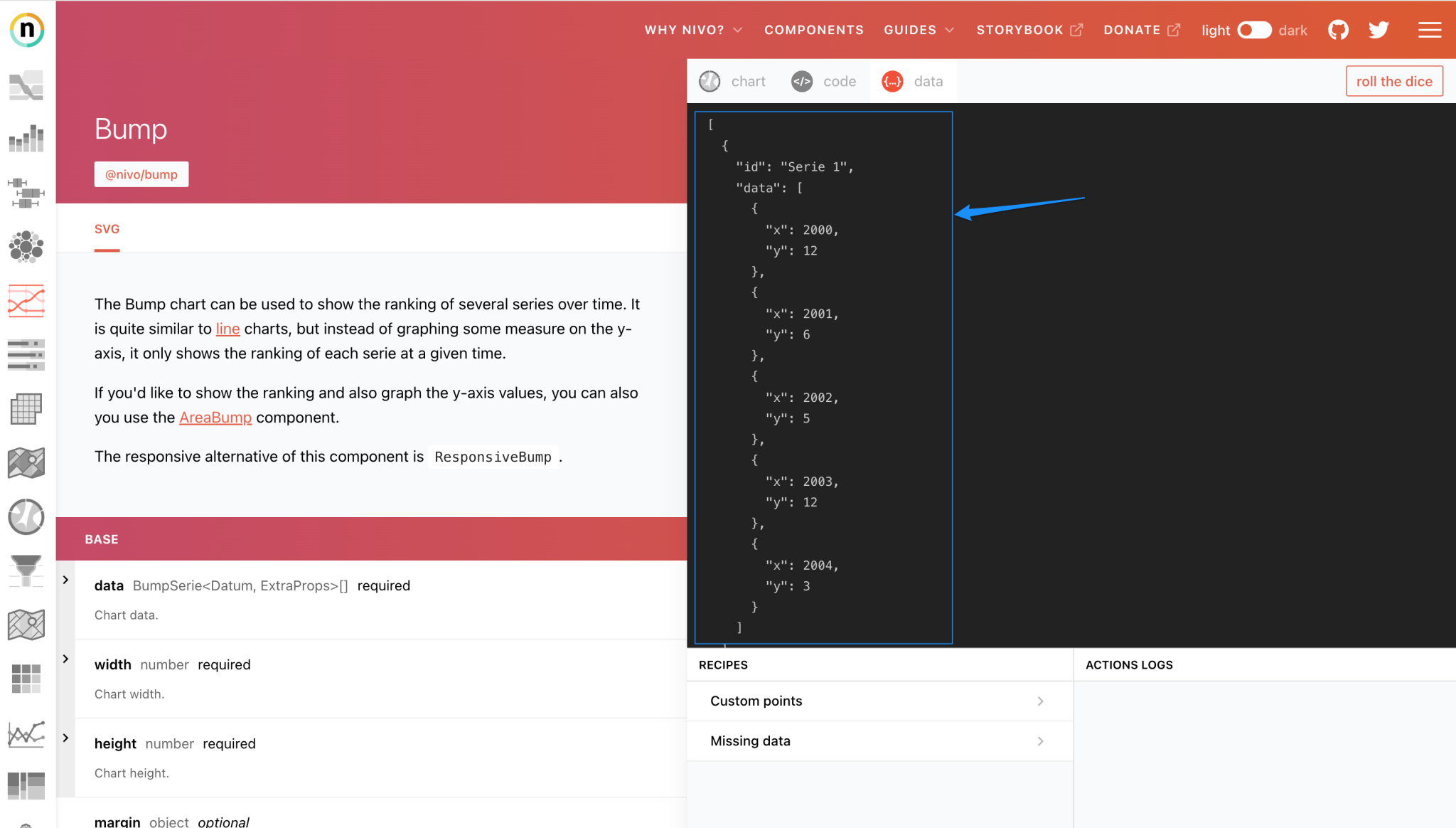1456x828 pixels.
Task: Click the roll the dice button
Action: pyautogui.click(x=1394, y=81)
